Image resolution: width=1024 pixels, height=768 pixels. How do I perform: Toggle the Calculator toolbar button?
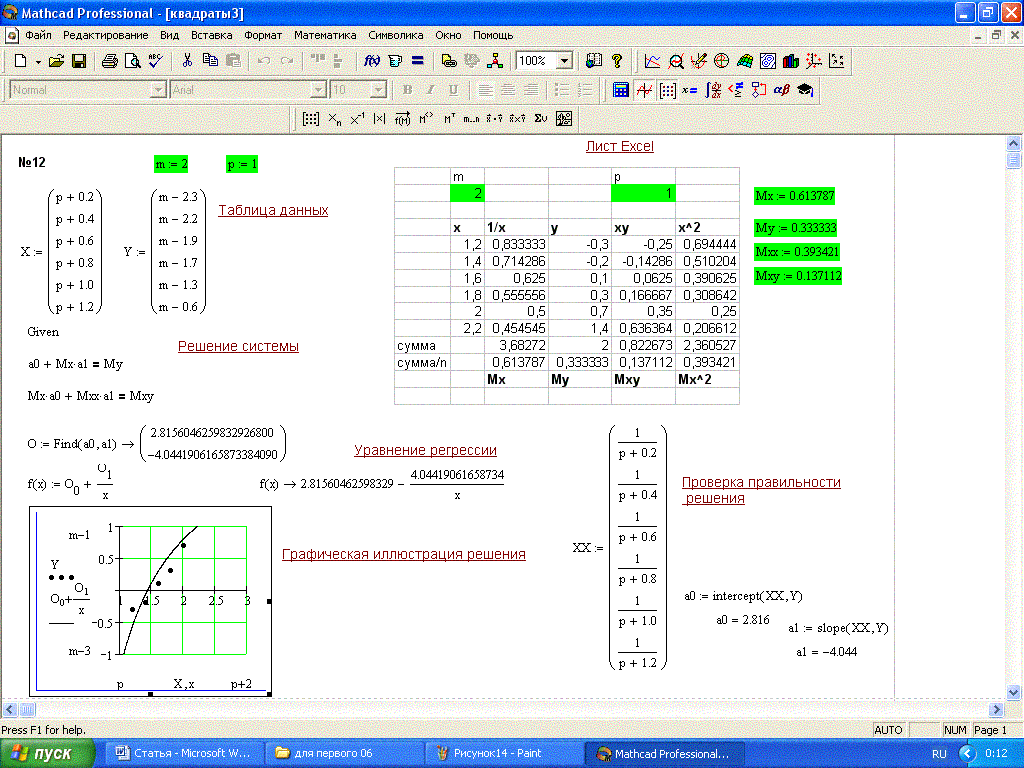coord(621,90)
